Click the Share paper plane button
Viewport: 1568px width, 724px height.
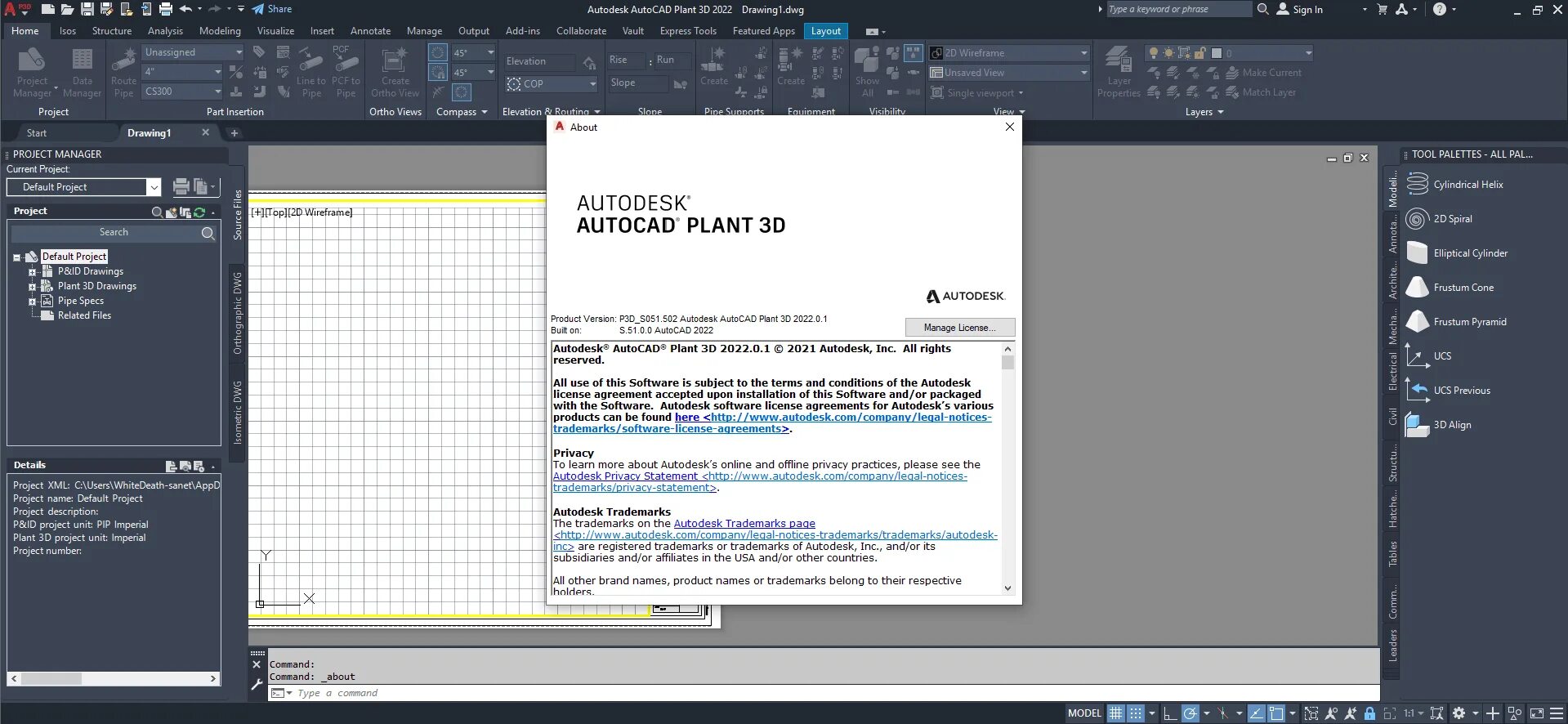point(271,9)
